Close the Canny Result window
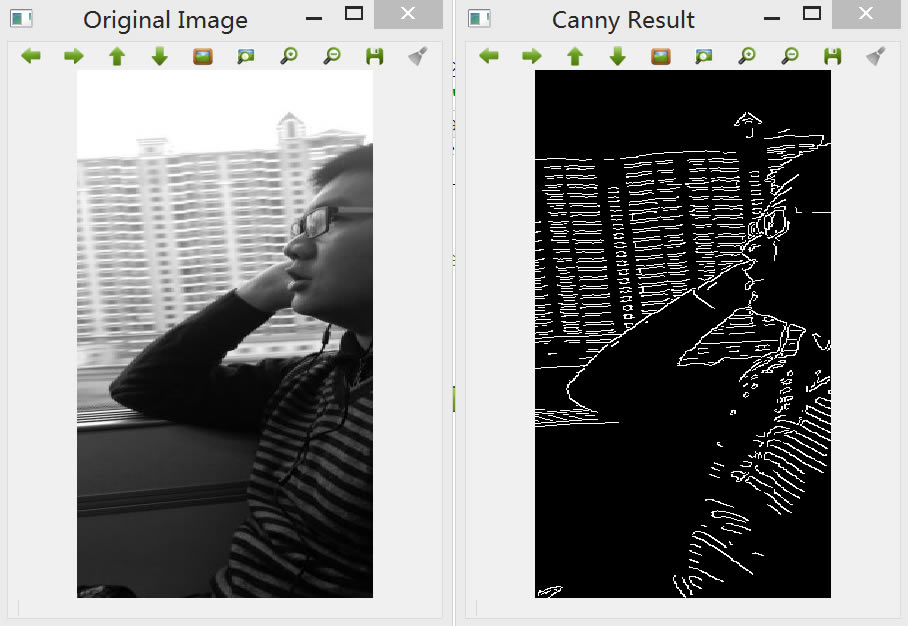908x626 pixels. (866, 14)
